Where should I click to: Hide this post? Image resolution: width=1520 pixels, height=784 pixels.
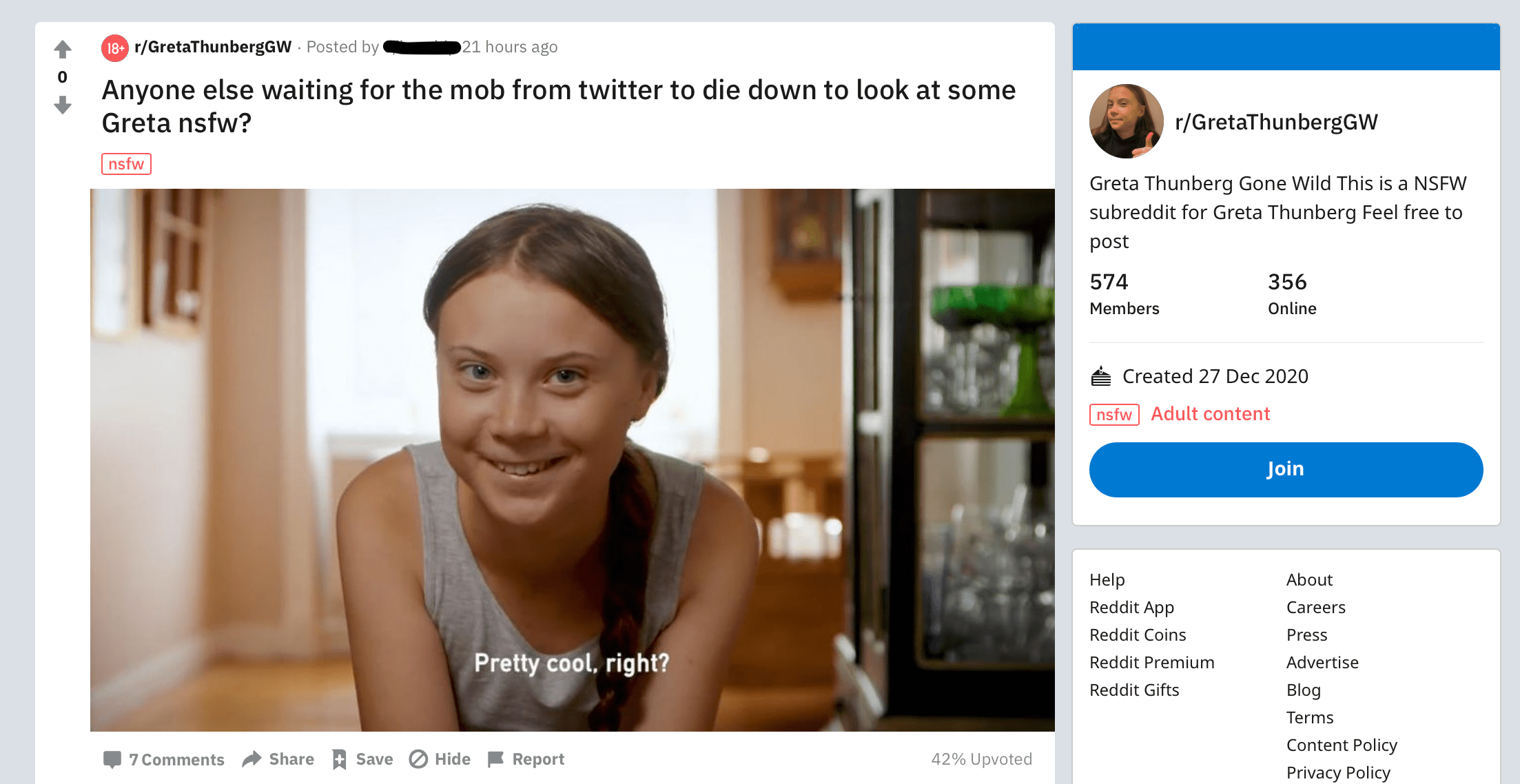(x=440, y=759)
